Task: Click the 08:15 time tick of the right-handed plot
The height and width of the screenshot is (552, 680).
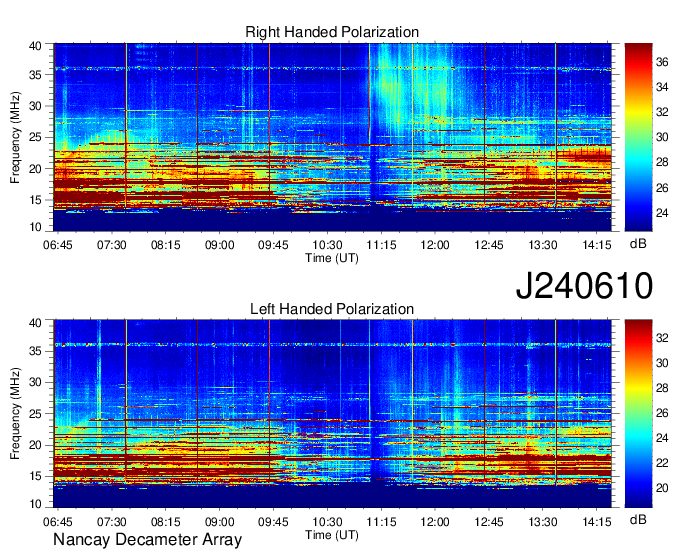Action: tap(166, 245)
